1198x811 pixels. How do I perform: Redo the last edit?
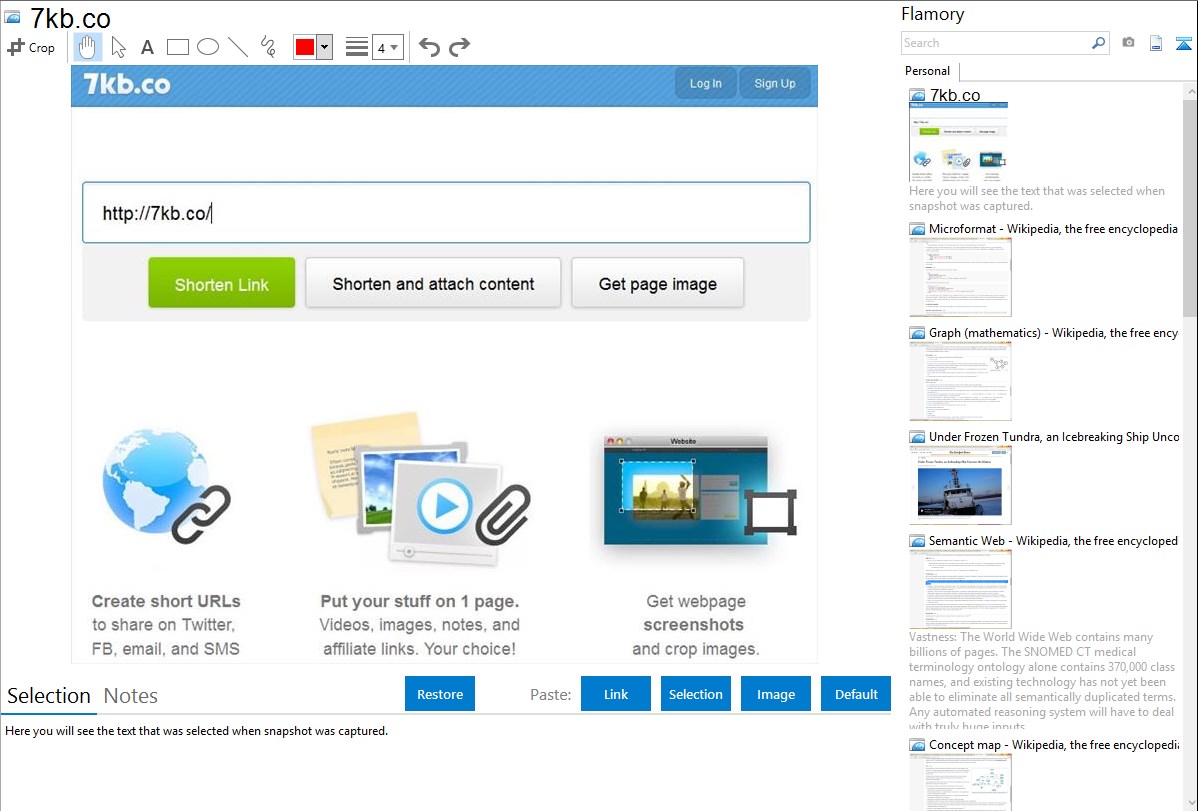[x=459, y=47]
